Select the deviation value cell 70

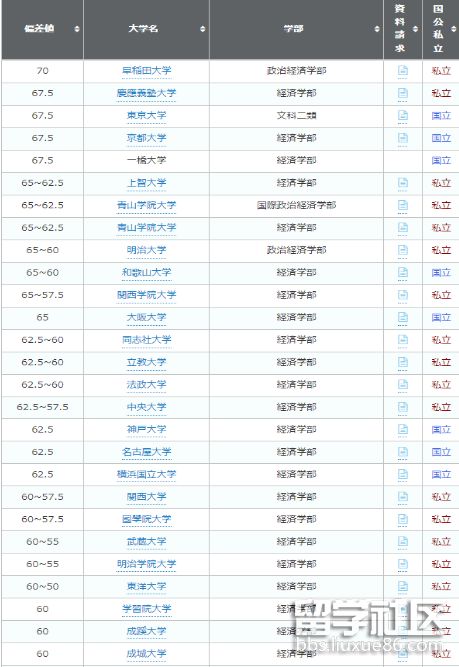pyautogui.click(x=43, y=71)
